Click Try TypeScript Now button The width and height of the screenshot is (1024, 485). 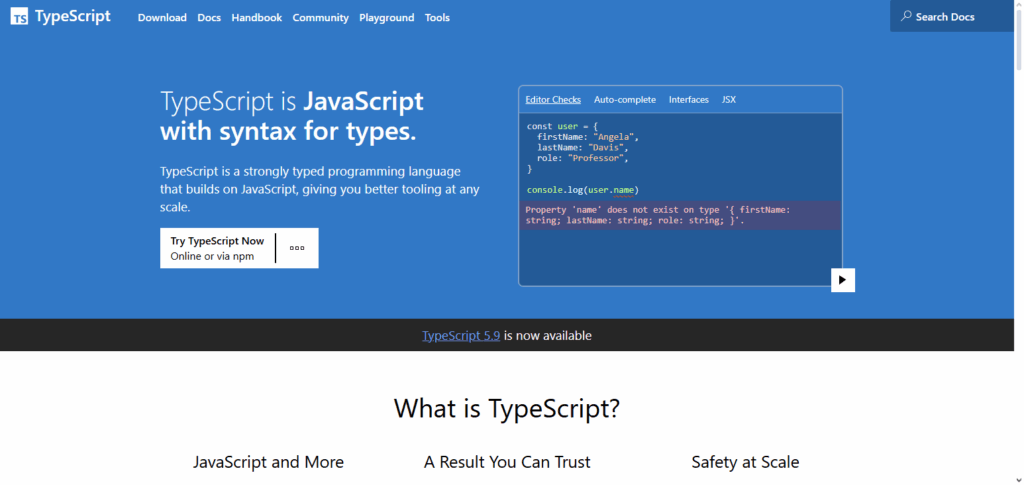click(217, 248)
